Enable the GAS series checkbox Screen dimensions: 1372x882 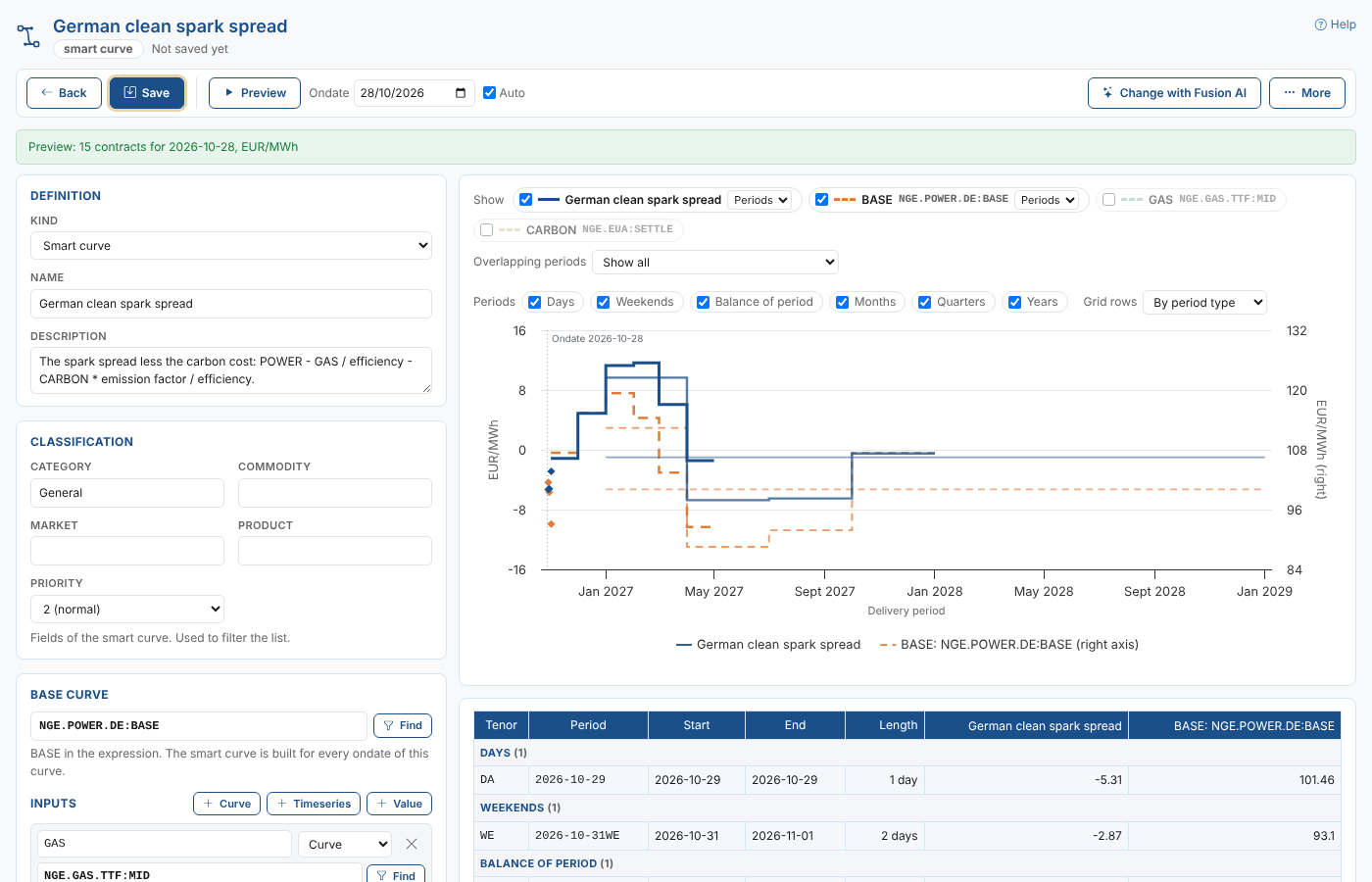[x=1109, y=200]
